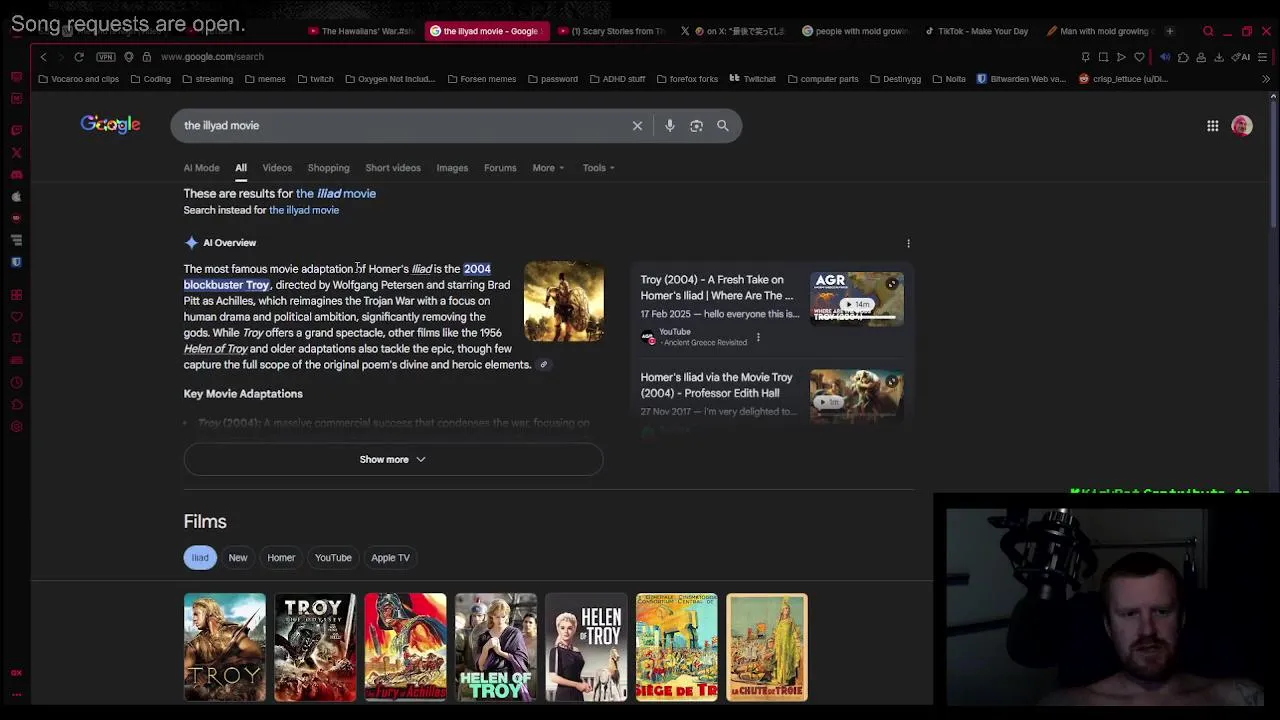Open the Forsen memes bookmarks folder
The image size is (1280, 720).
click(x=482, y=79)
